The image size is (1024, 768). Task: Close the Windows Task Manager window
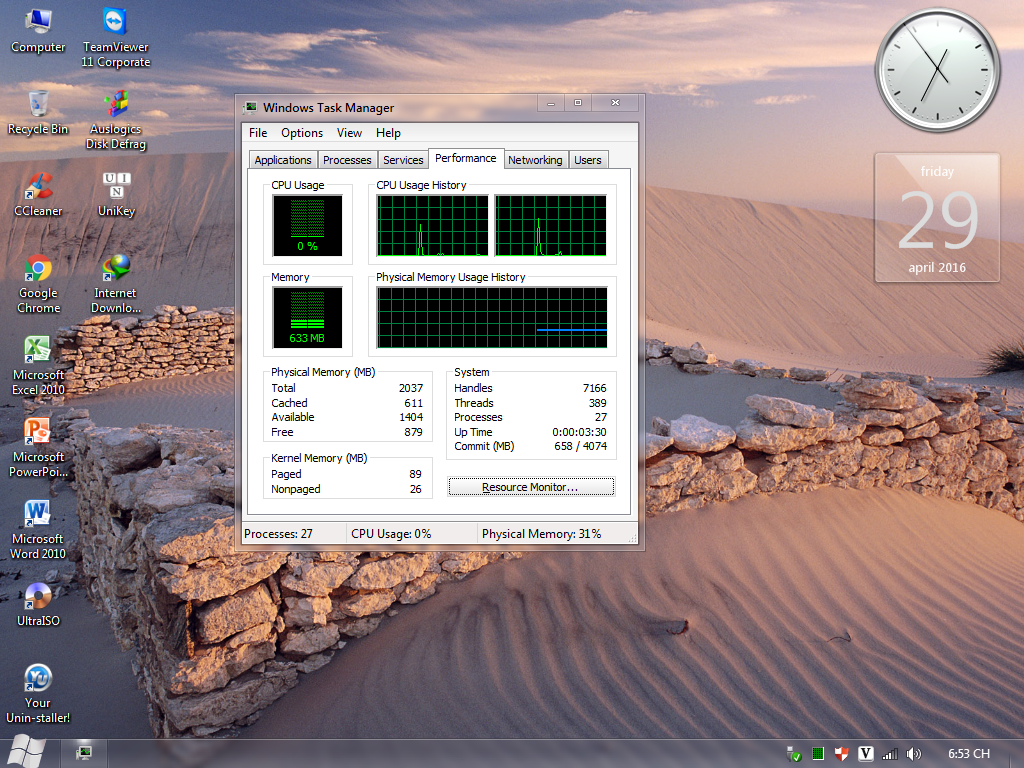[x=615, y=103]
